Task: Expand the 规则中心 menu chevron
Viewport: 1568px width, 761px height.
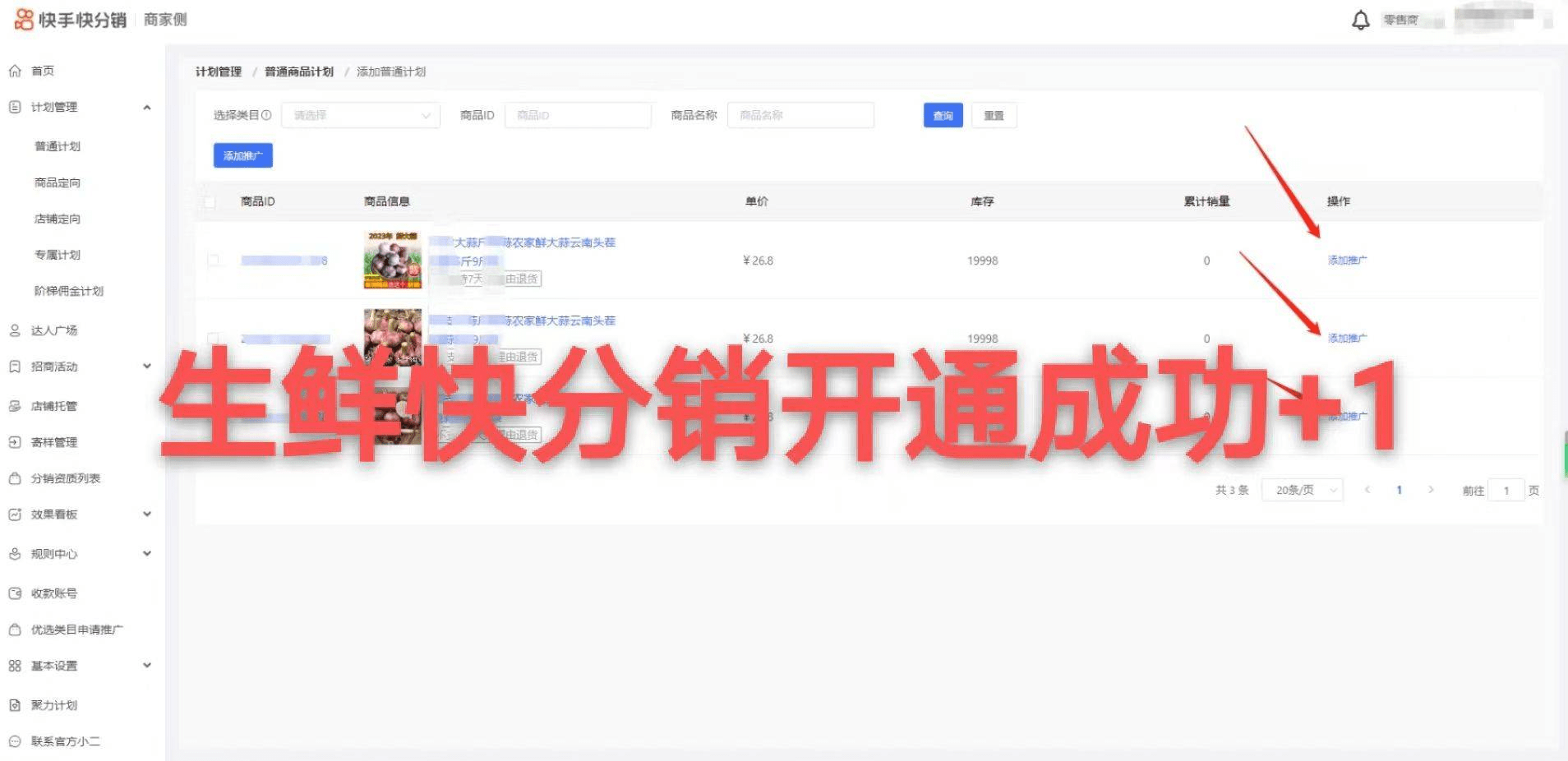Action: [x=147, y=554]
